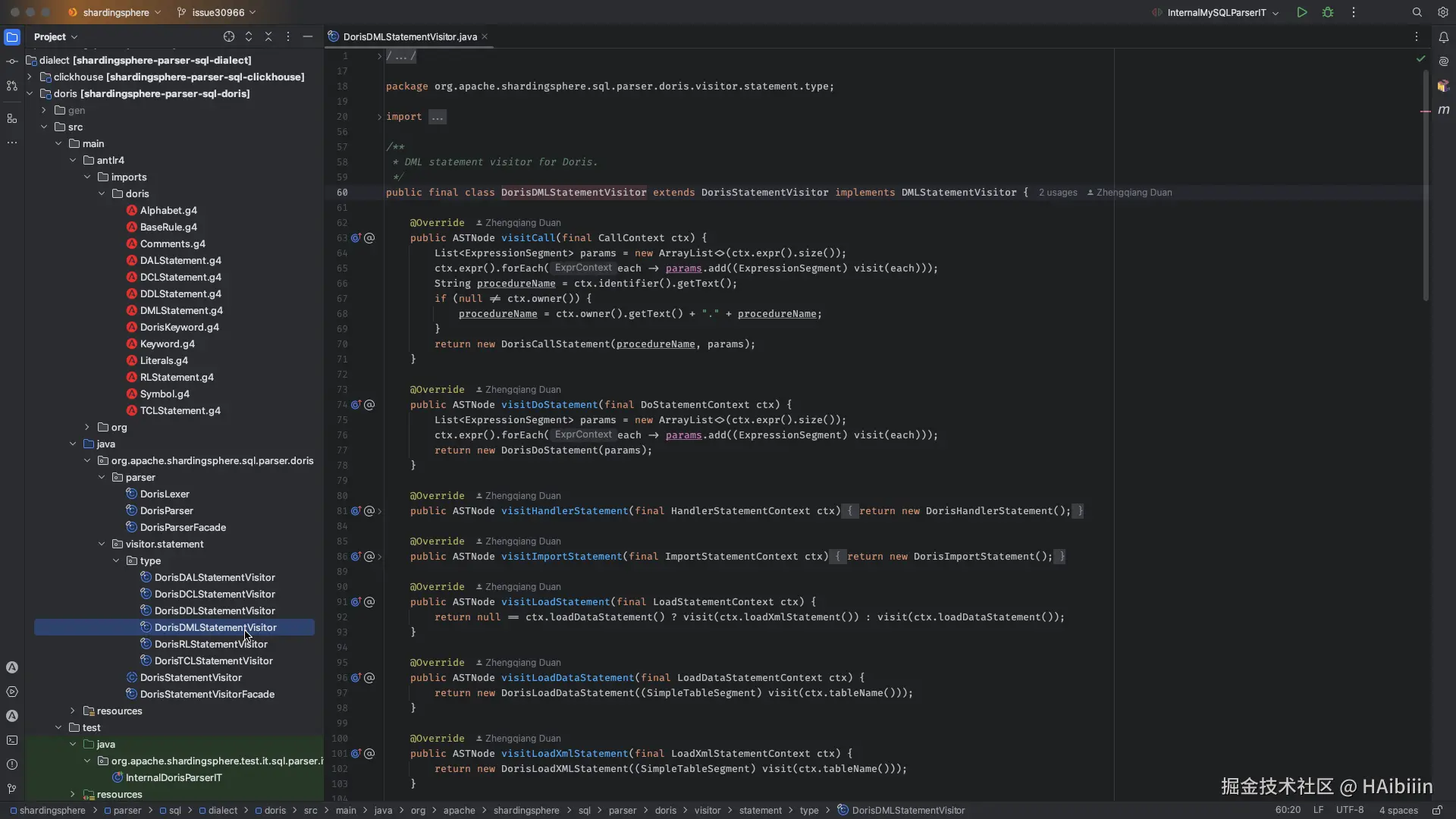
Task: Open IDE Settings via the gear icon
Action: point(1443,12)
